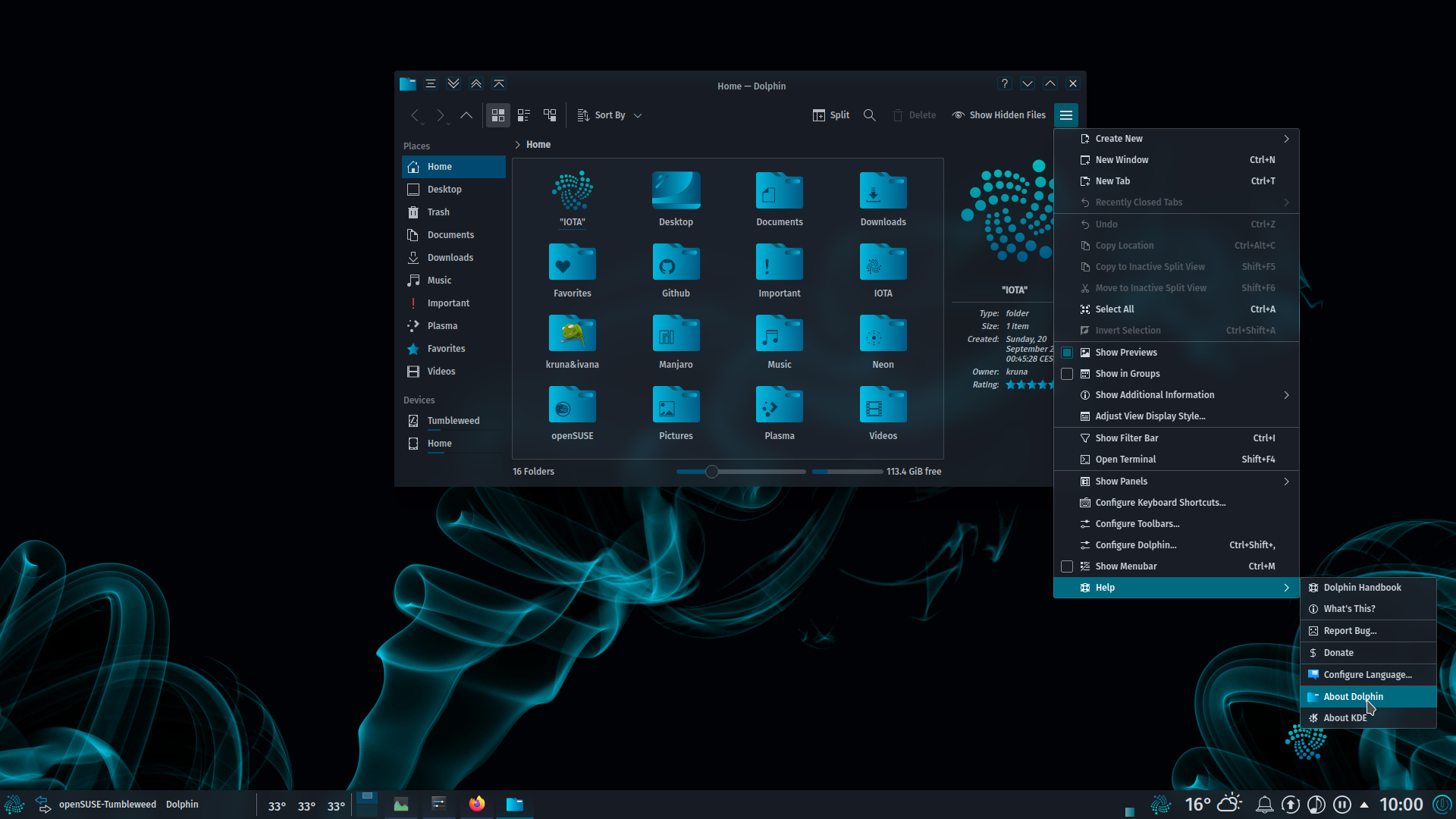Image resolution: width=1456 pixels, height=819 pixels.
Task: Click the disk free space bar
Action: [x=847, y=472]
